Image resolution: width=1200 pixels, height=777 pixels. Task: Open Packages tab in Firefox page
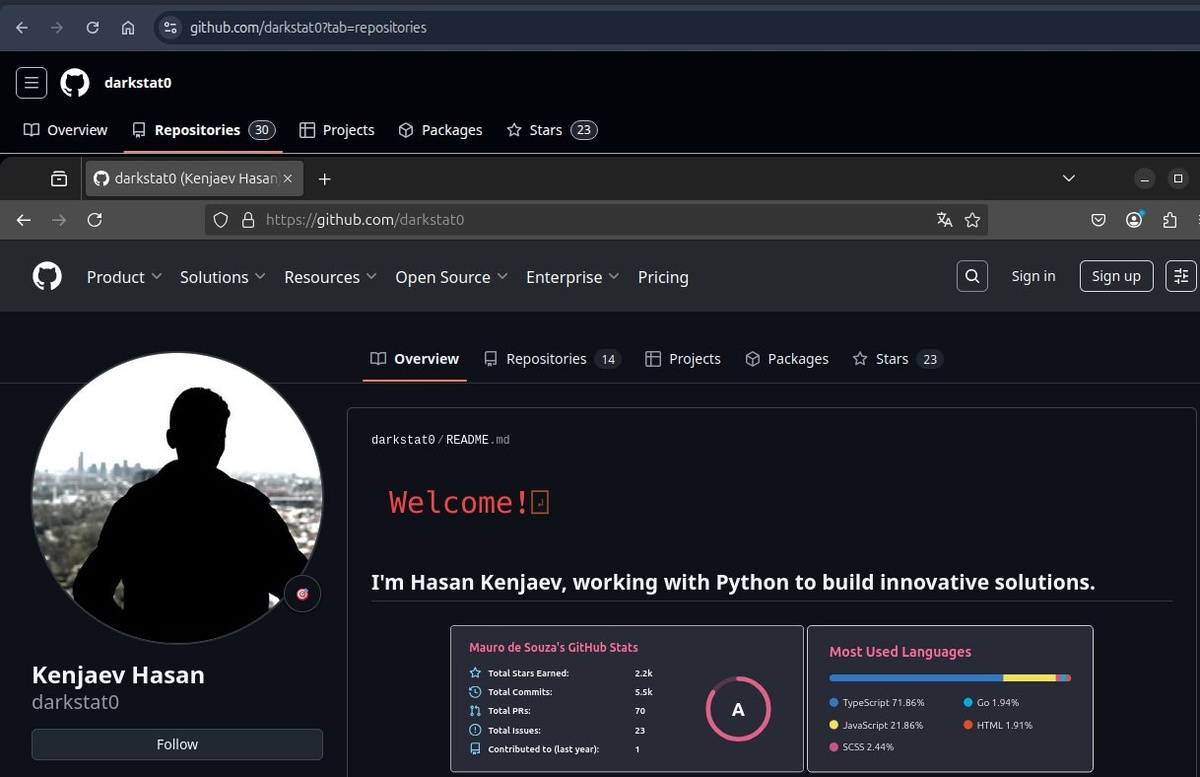tap(787, 359)
